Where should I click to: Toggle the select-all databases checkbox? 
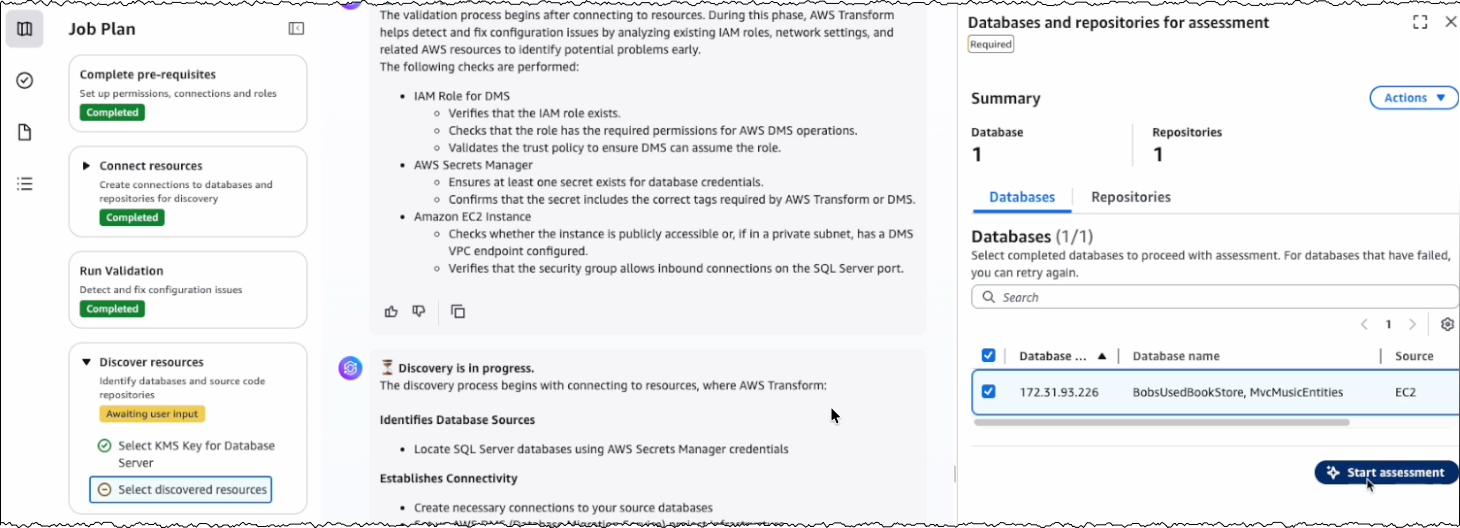click(989, 356)
